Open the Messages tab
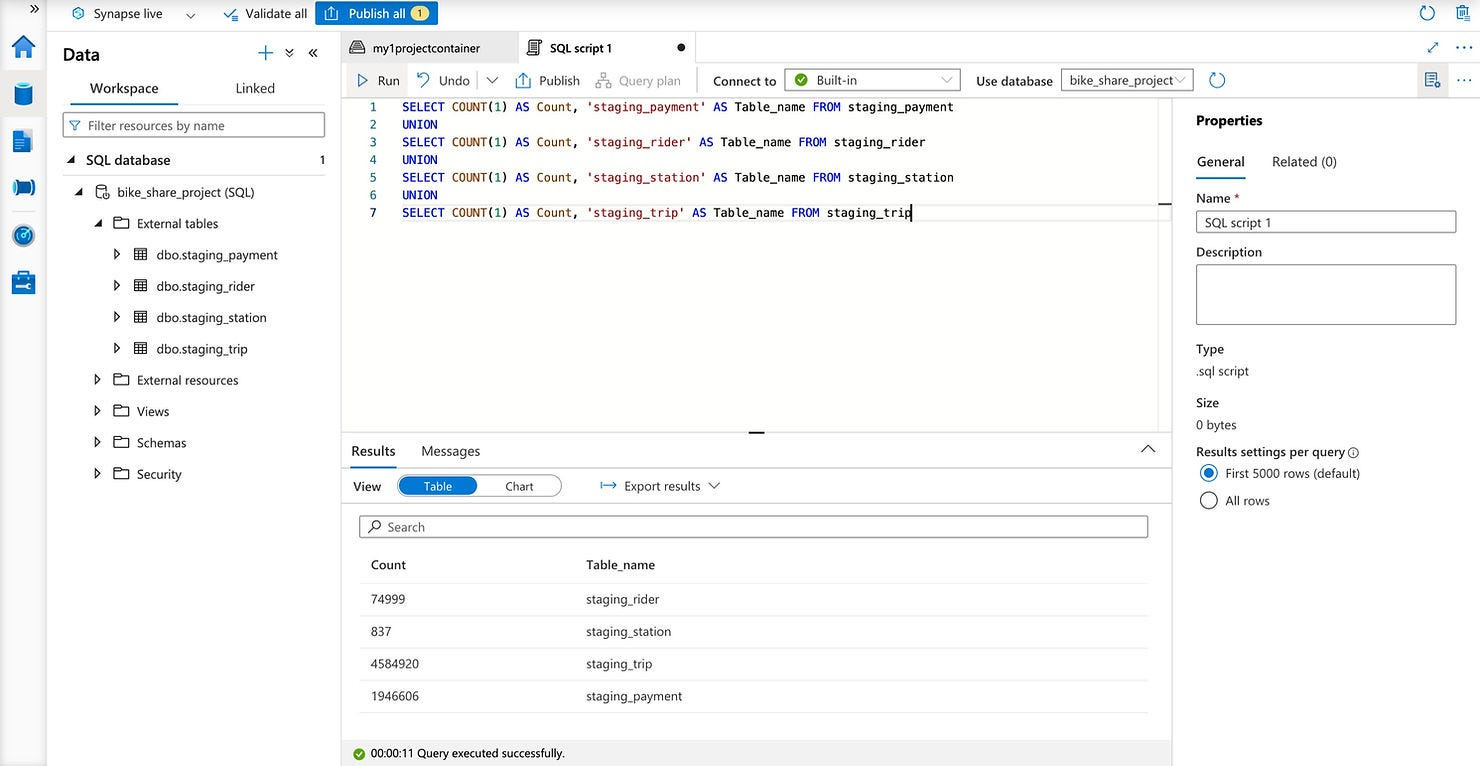 (x=450, y=451)
